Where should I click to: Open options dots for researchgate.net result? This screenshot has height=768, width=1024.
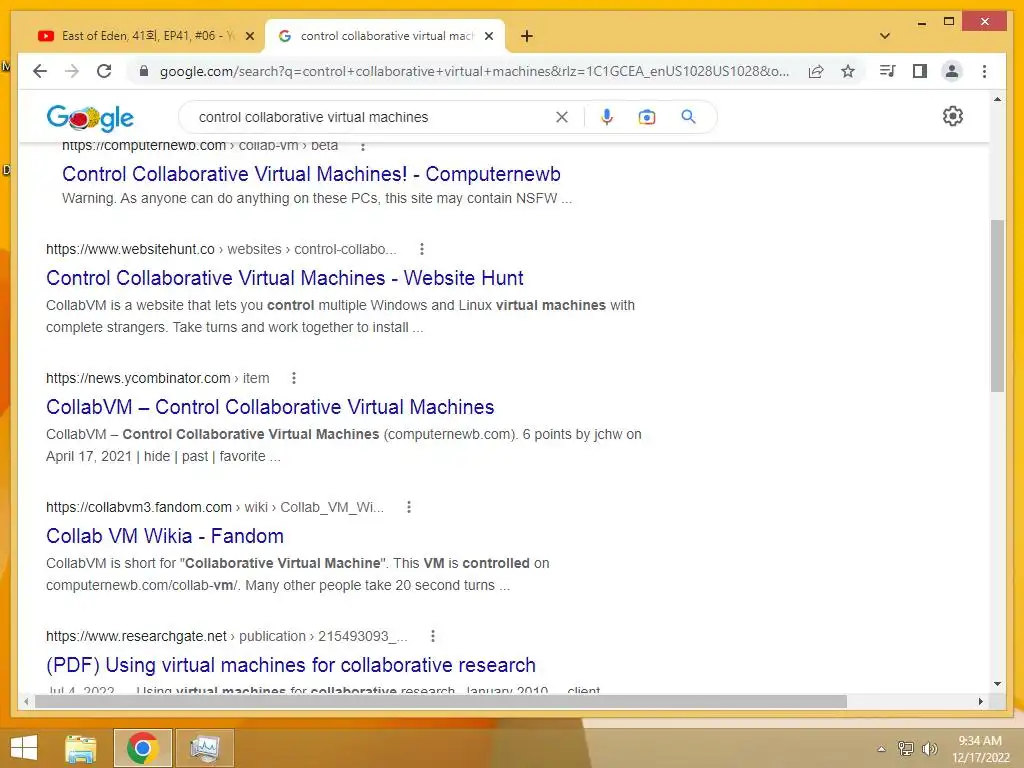(x=433, y=636)
